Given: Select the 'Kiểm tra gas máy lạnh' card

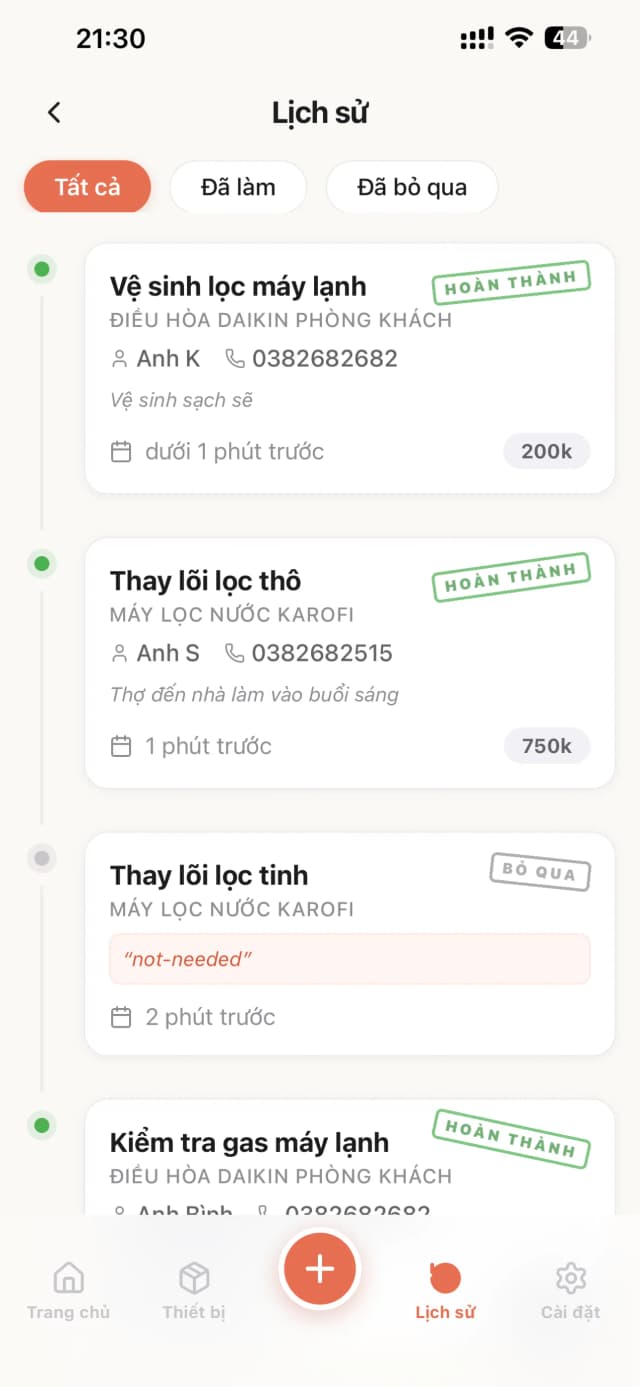Looking at the screenshot, I should click(348, 1150).
